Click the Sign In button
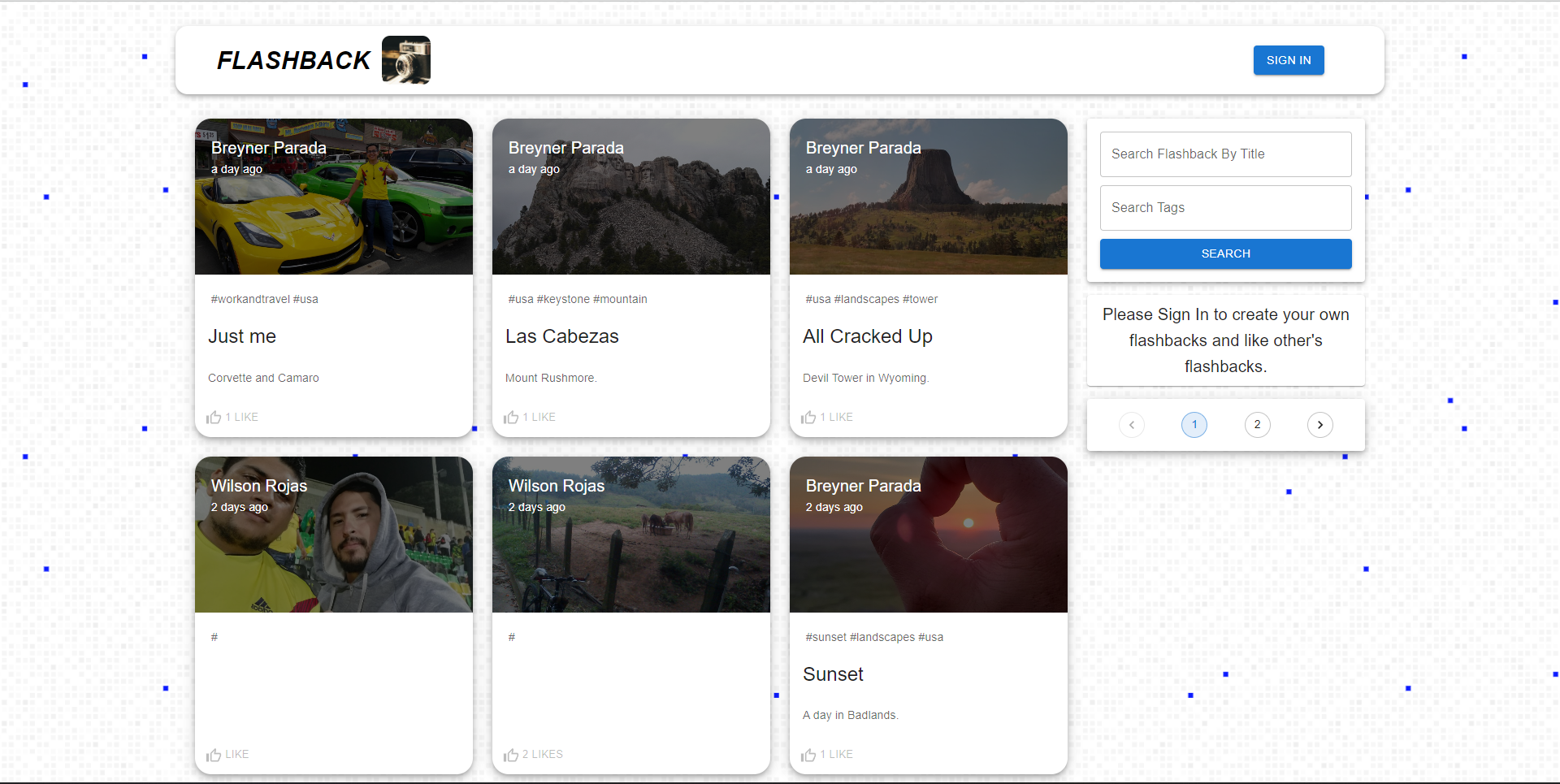The height and width of the screenshot is (784, 1560). (1289, 60)
